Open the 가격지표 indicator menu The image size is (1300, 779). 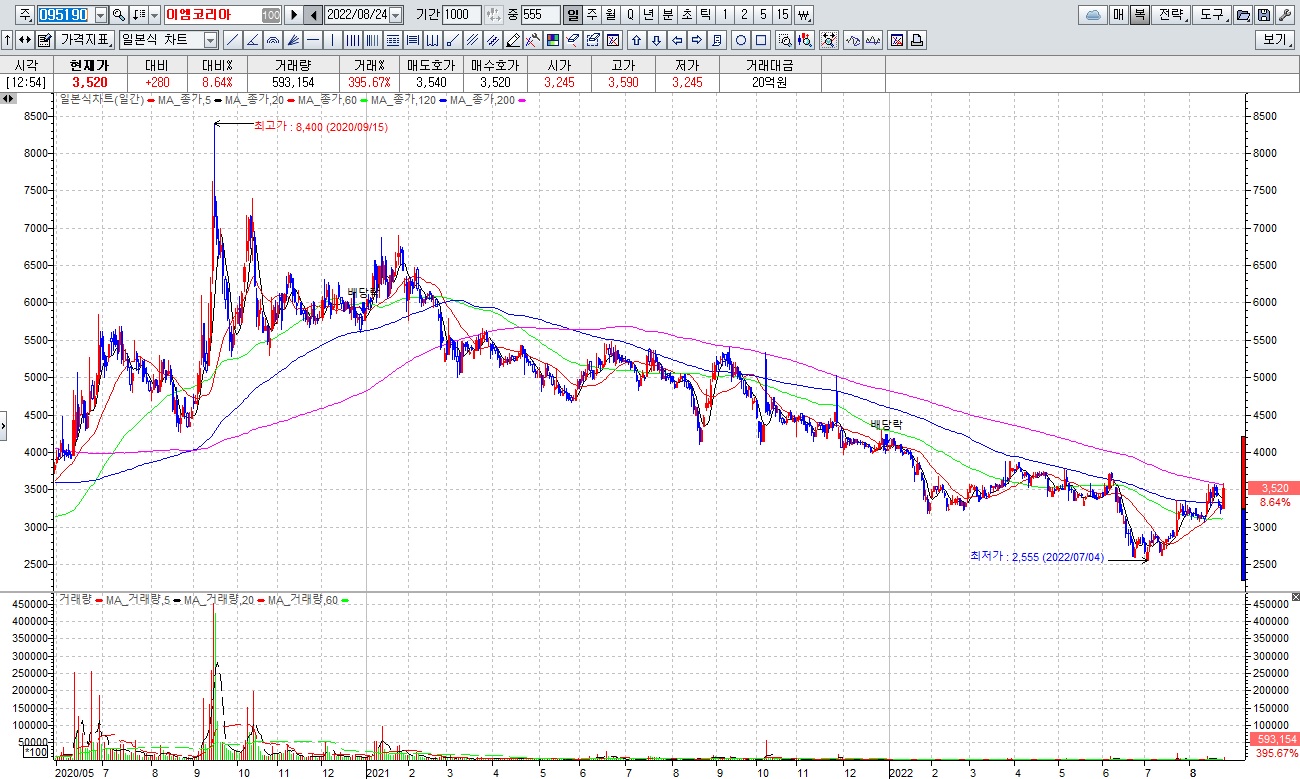(85, 40)
